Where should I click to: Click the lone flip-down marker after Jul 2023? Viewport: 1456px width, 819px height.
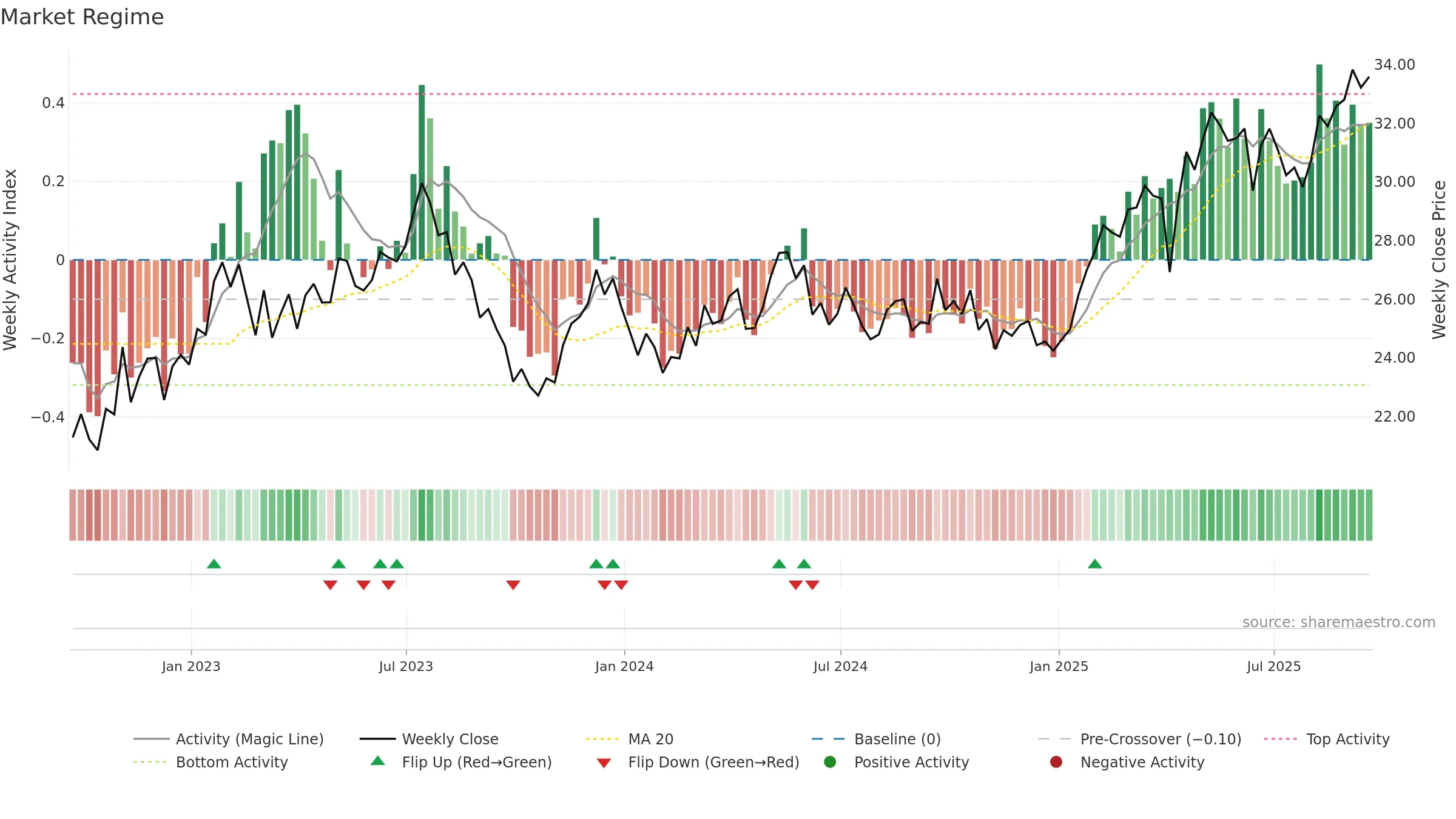tap(513, 585)
